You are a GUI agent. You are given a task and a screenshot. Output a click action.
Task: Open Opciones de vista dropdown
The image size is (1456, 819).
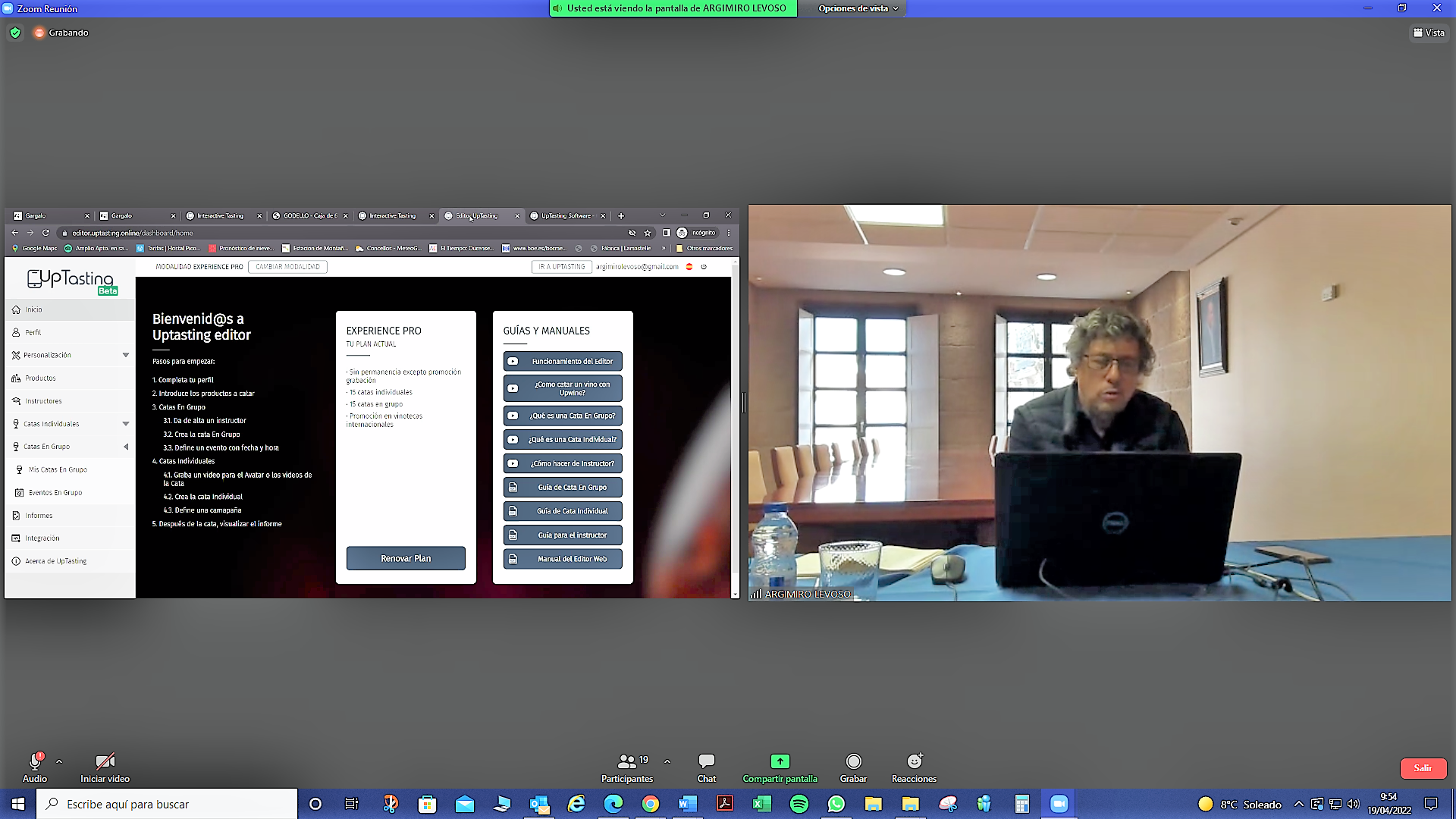click(x=858, y=8)
